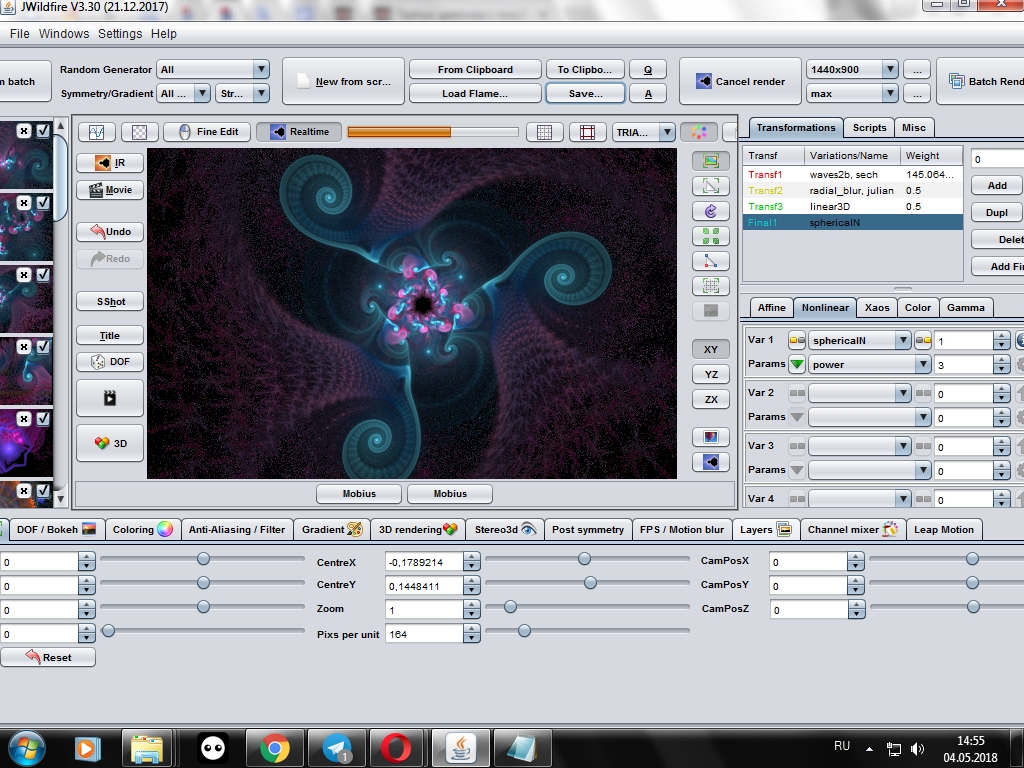1024x768 pixels.
Task: Select the triangle-in-brackets icon beside the preview
Action: click(x=711, y=186)
